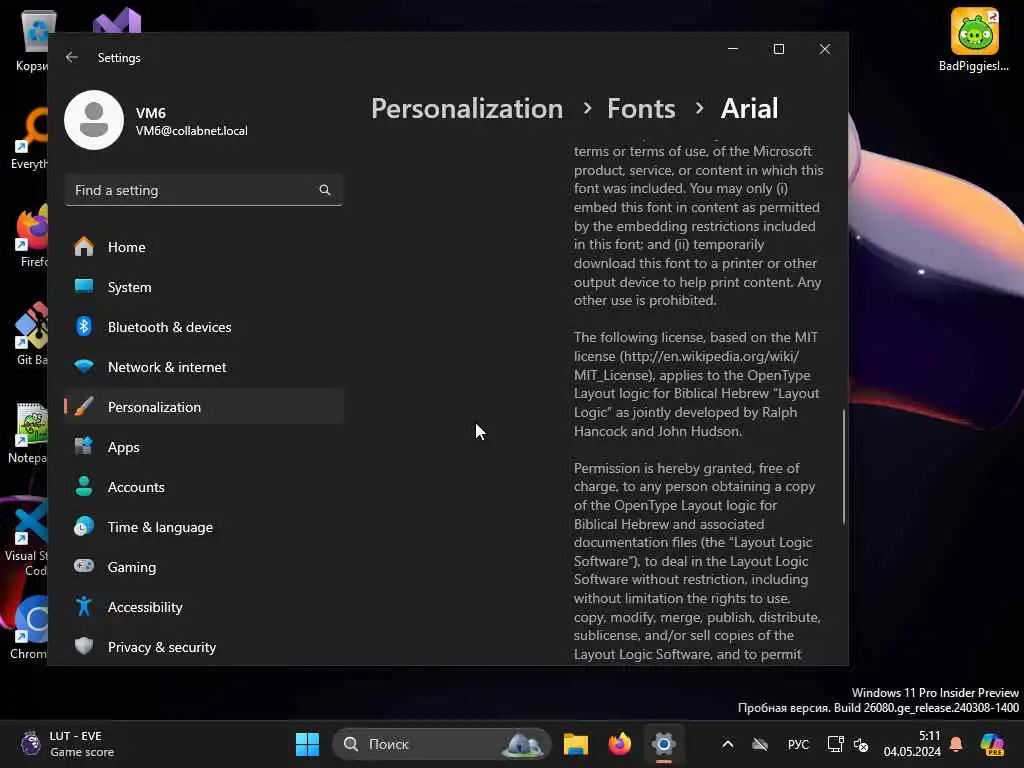Open LUT - EVE Game score widget
The width and height of the screenshot is (1024, 768).
click(66, 744)
